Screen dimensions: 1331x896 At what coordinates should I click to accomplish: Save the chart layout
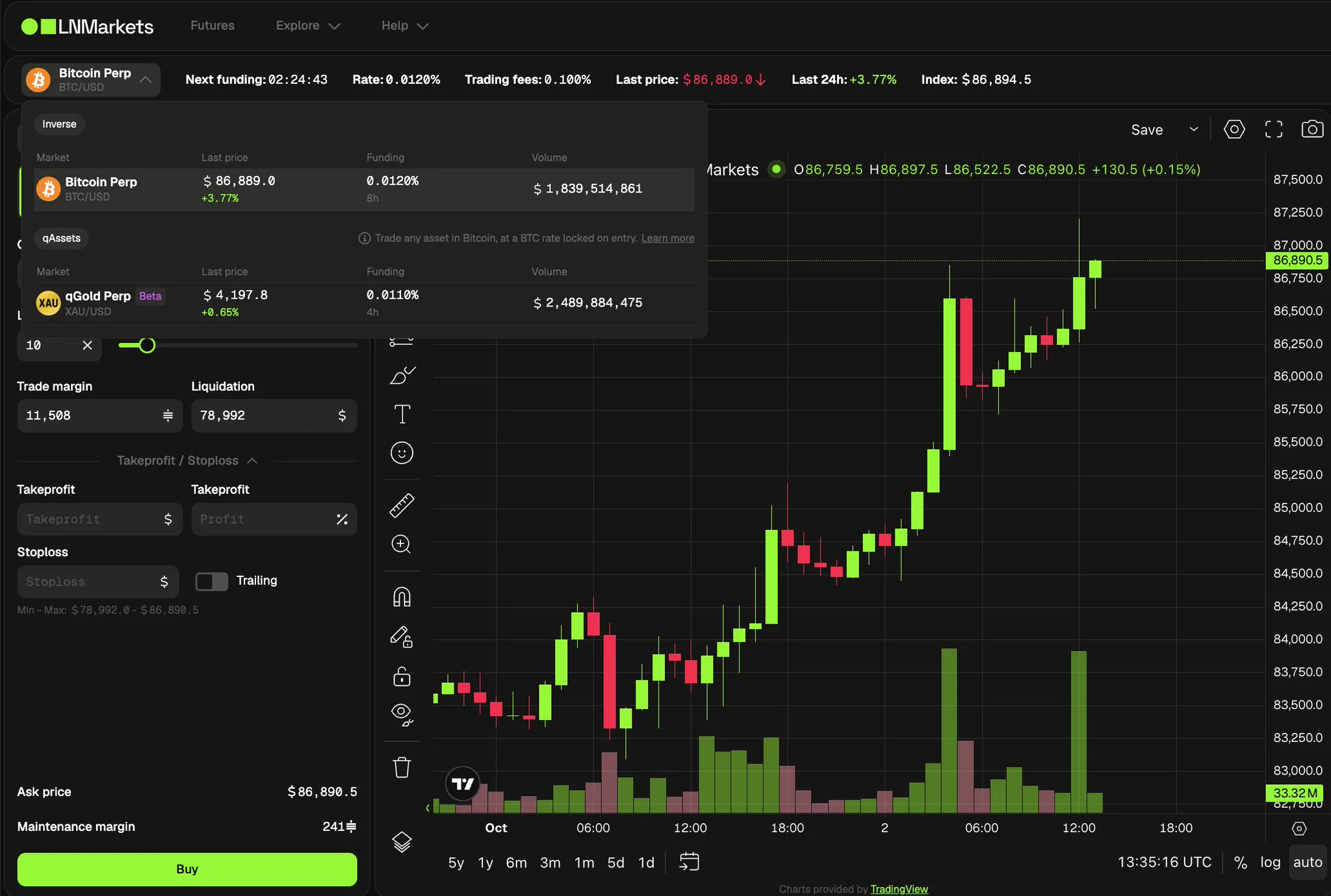[x=1146, y=129]
